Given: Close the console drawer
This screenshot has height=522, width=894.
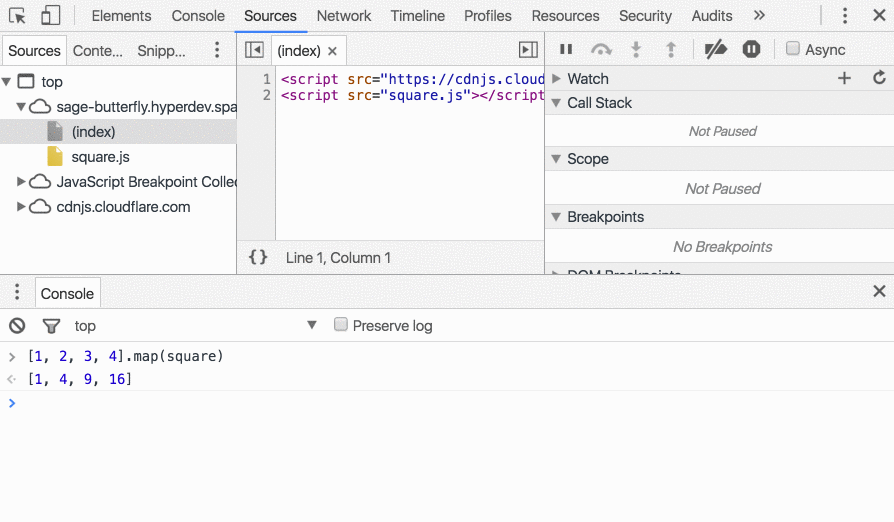Looking at the screenshot, I should [x=879, y=291].
